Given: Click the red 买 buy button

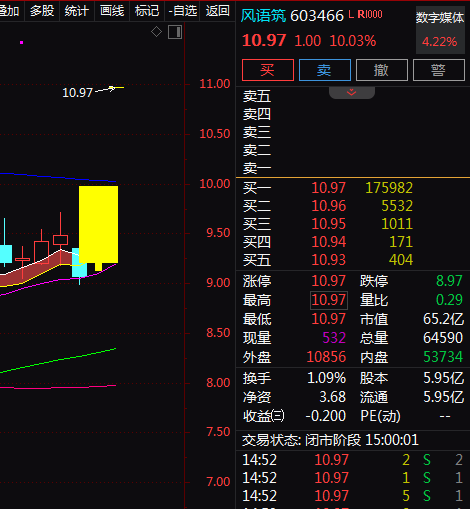Looking at the screenshot, I should click(268, 70).
